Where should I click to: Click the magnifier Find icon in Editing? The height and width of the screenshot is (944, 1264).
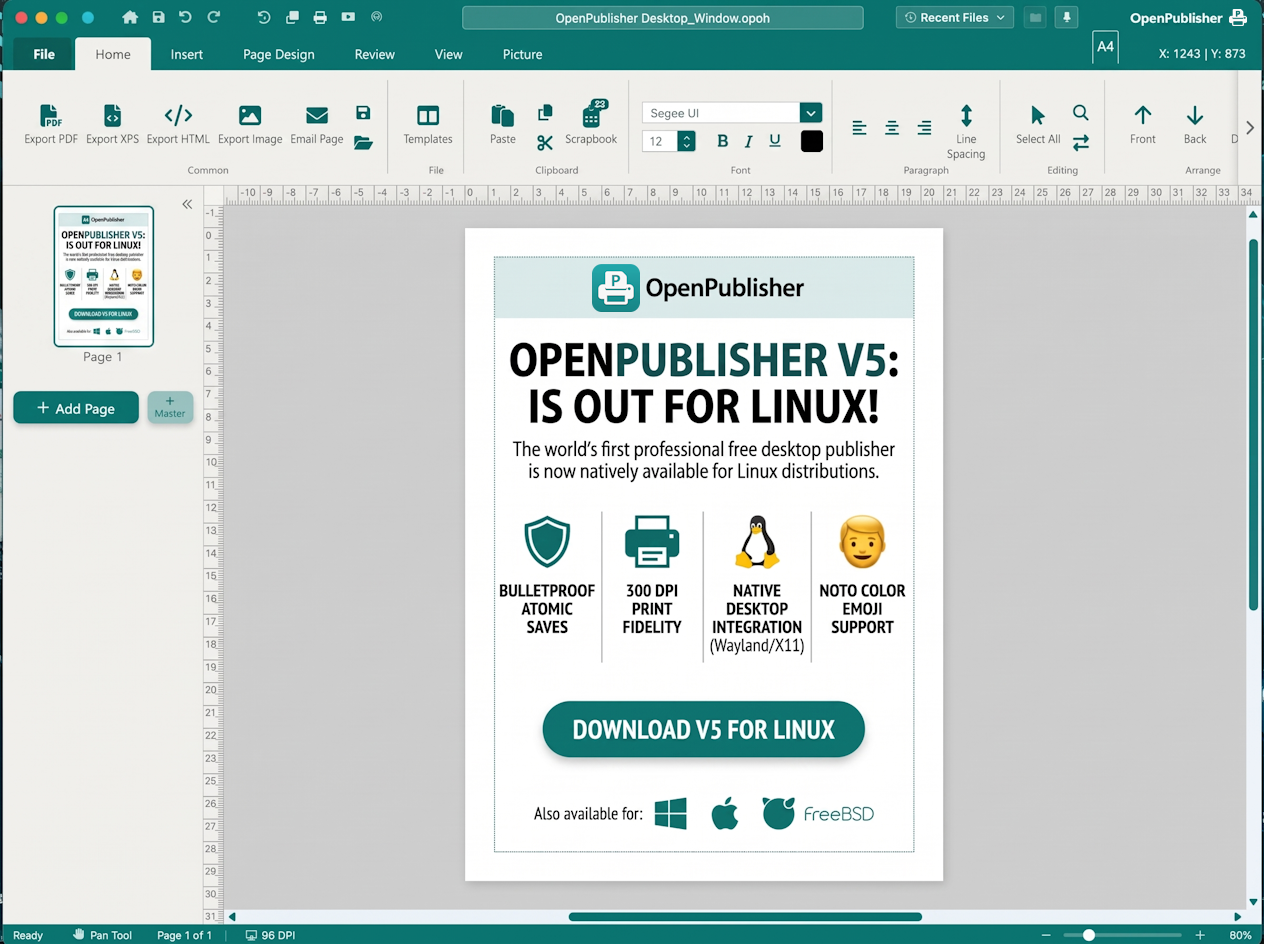tap(1081, 113)
